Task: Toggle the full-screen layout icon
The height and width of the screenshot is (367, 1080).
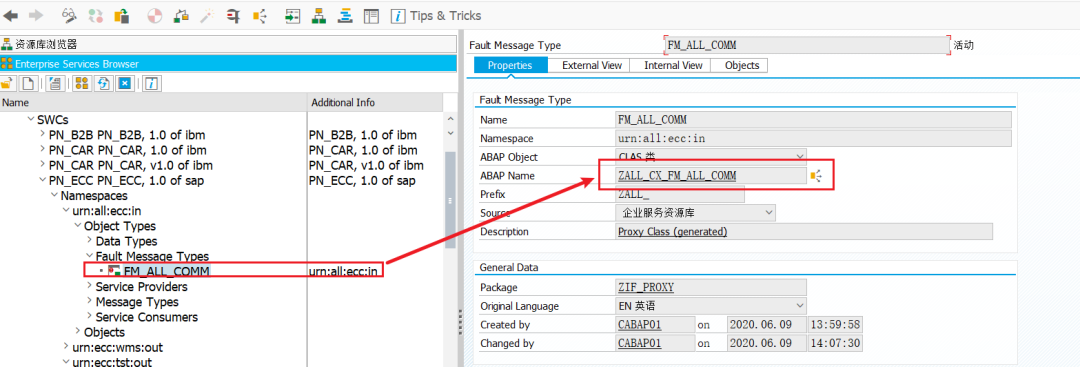Action: (x=372, y=15)
